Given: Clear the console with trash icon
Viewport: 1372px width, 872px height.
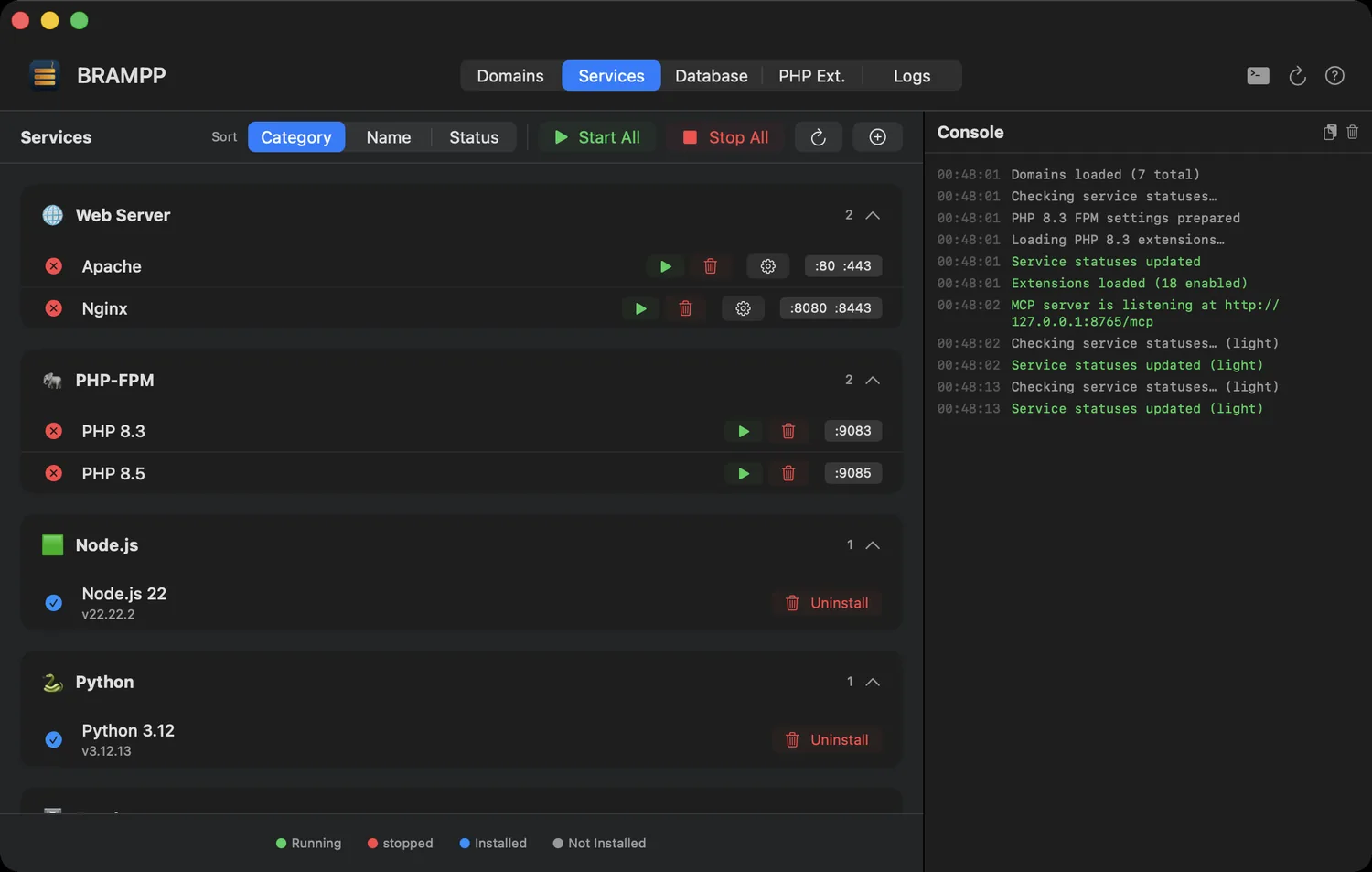Looking at the screenshot, I should click(x=1352, y=133).
